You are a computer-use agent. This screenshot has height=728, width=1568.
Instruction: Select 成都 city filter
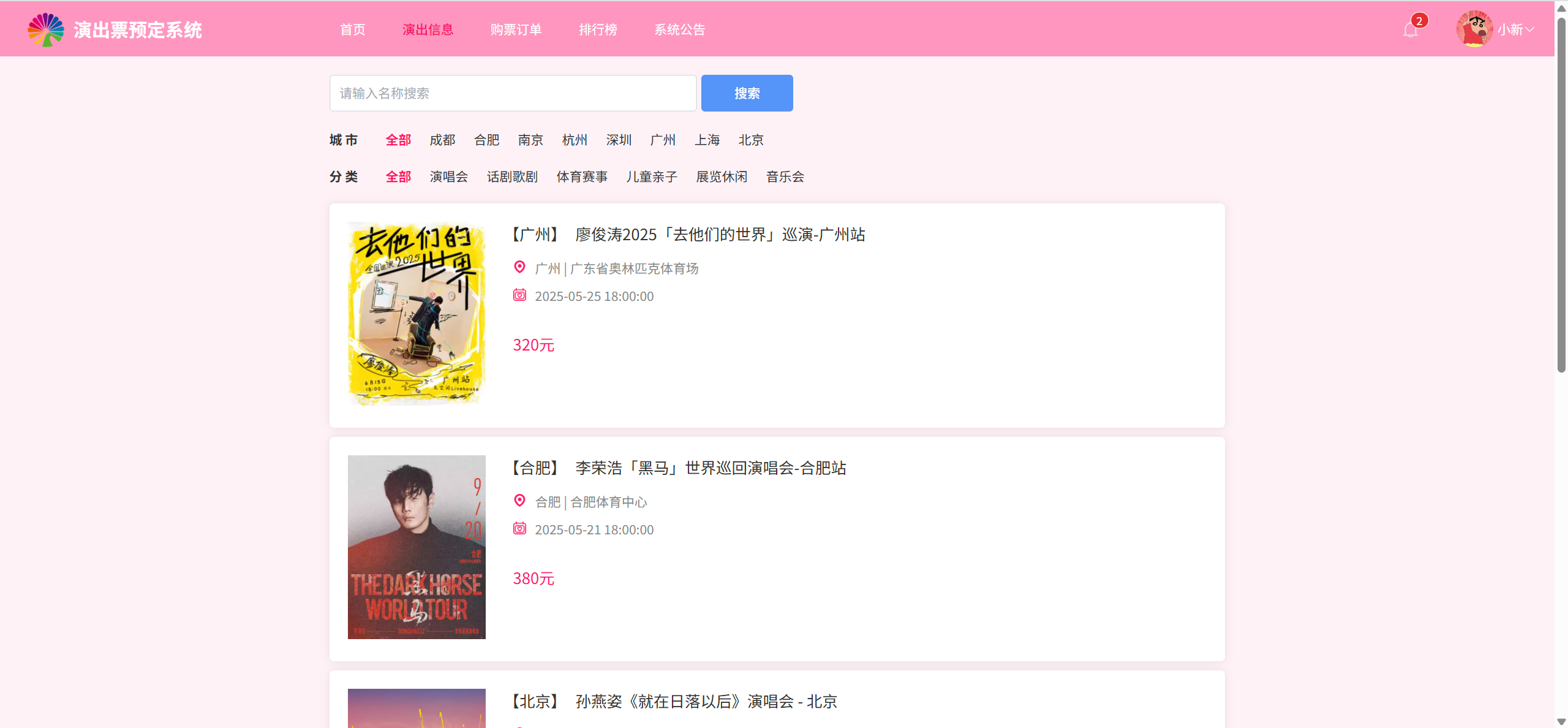pos(442,140)
